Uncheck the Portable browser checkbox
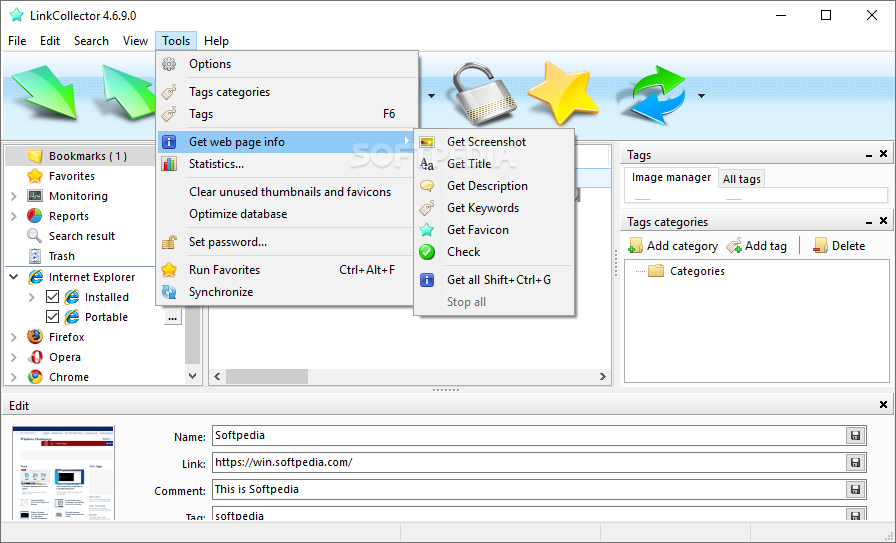The image size is (896, 543). tap(52, 317)
